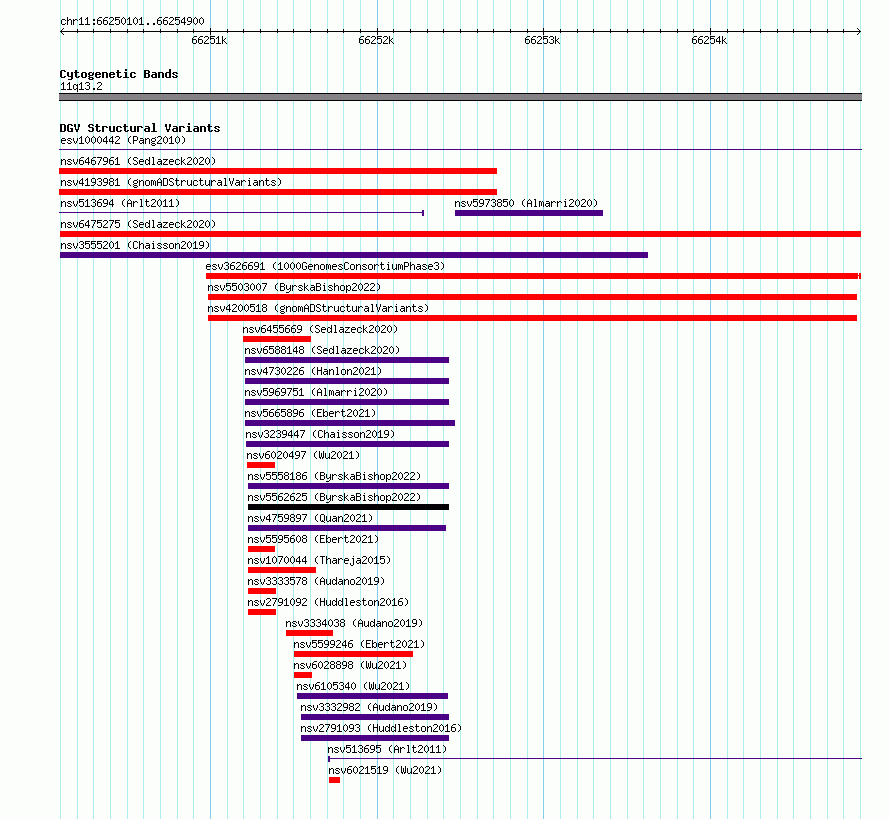Open the nsv4759897 (Quan2021) label
This screenshot has height=819, width=890.
[310, 518]
